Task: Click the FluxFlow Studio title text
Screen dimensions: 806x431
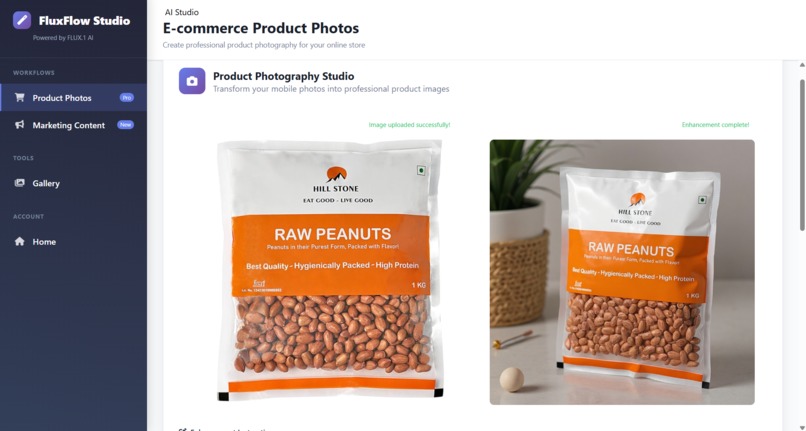Action: pyautogui.click(x=84, y=21)
